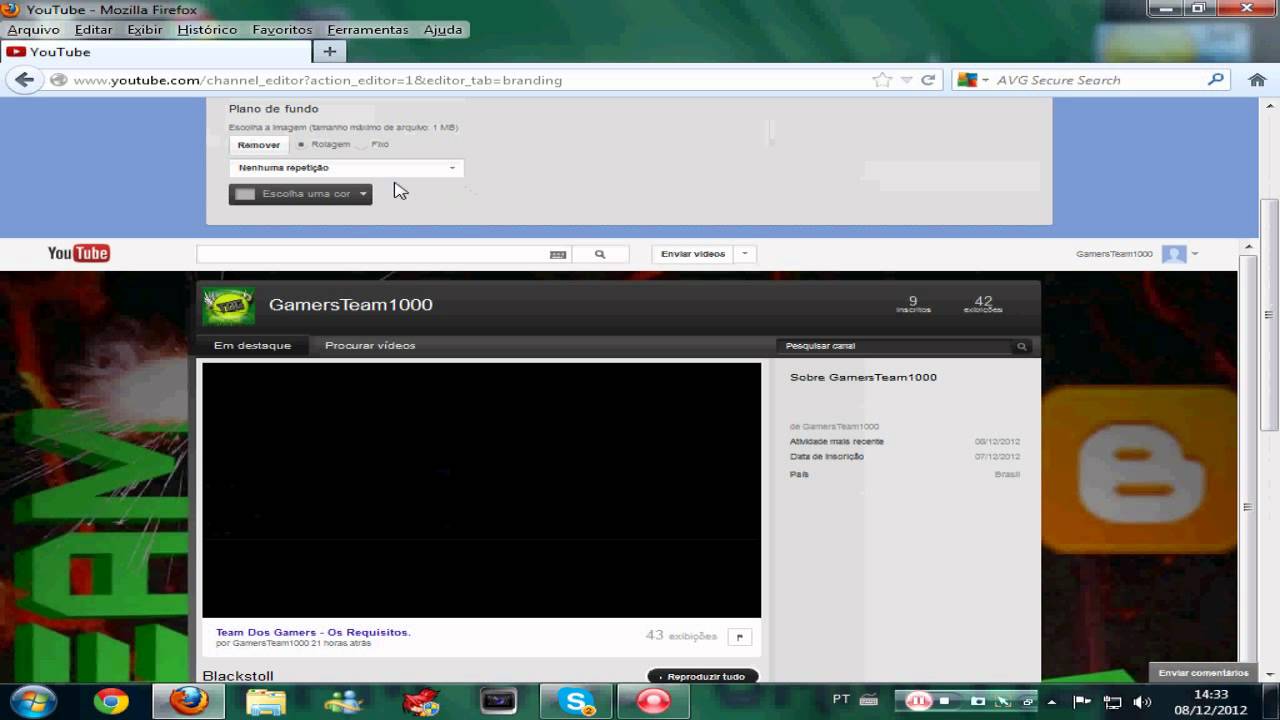Show hidden tray icons arrow

coord(1052,702)
